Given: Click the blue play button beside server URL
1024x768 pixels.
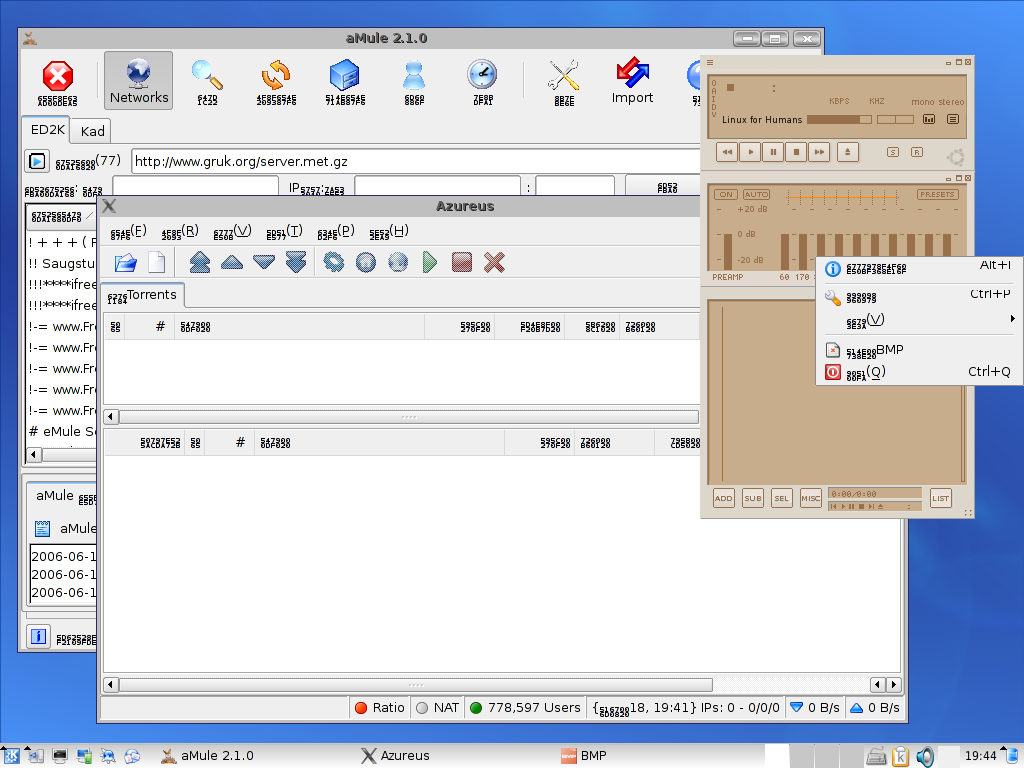Looking at the screenshot, I should pos(37,161).
